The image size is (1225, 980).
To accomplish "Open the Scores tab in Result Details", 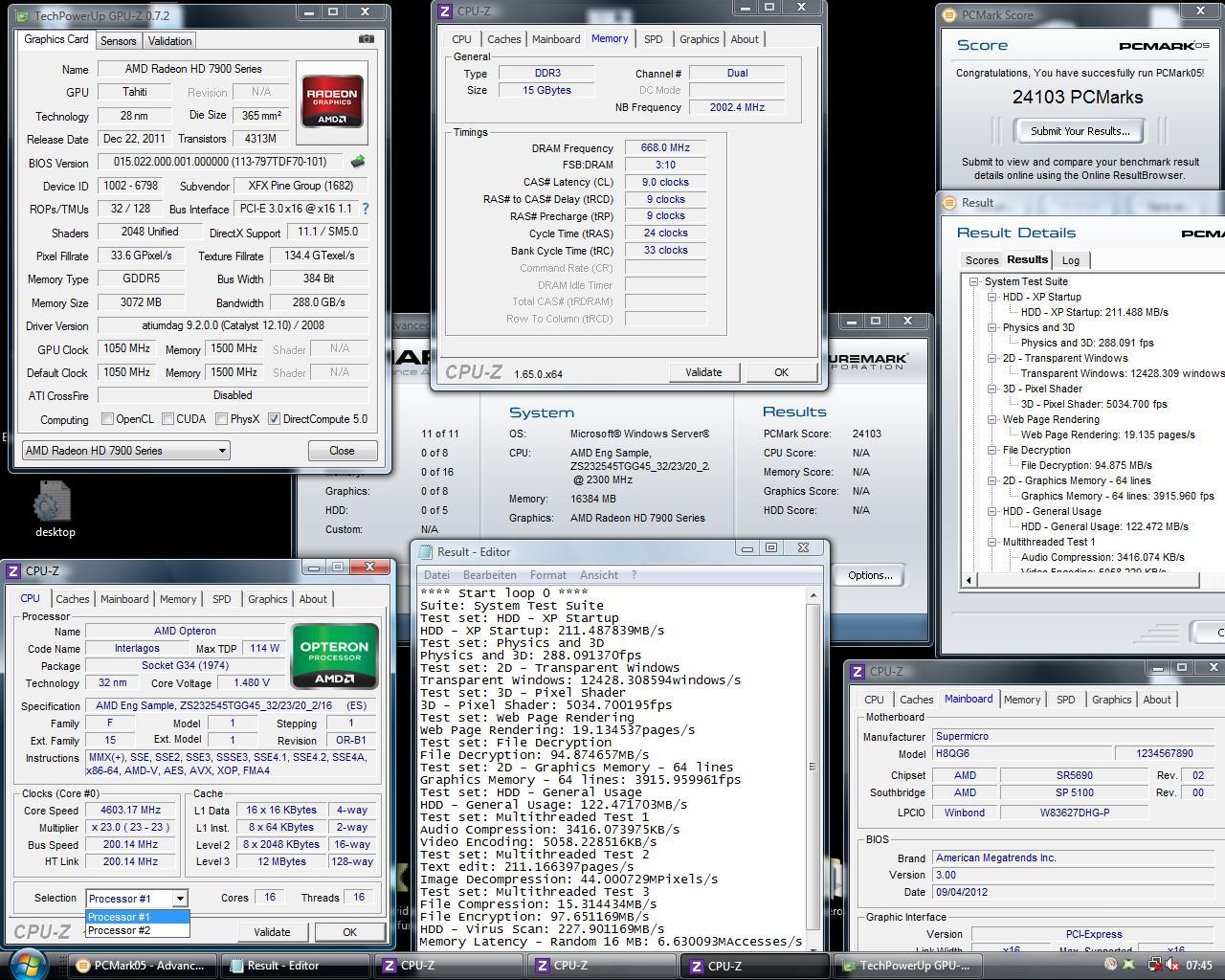I will pyautogui.click(x=982, y=260).
